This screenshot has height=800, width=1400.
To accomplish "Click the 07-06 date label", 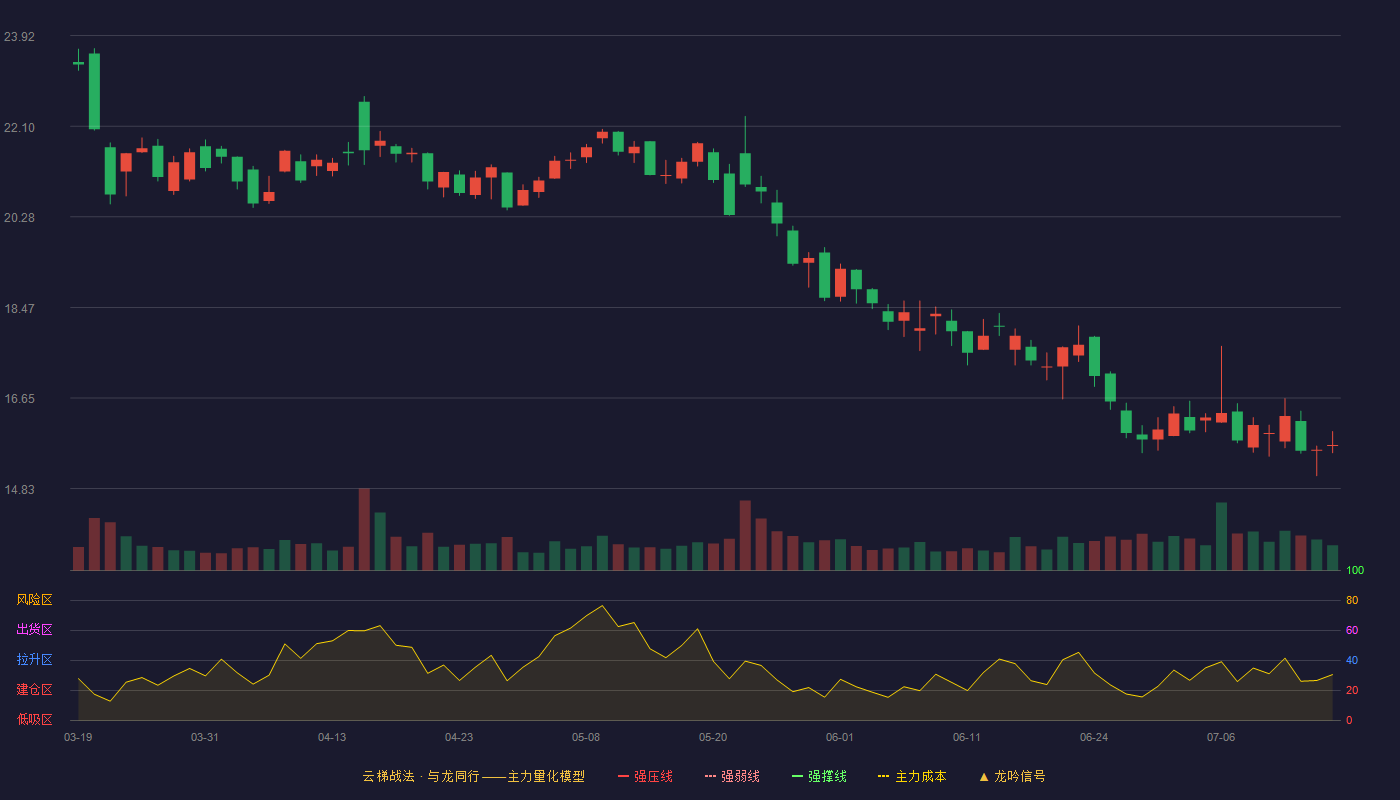I will [1221, 737].
